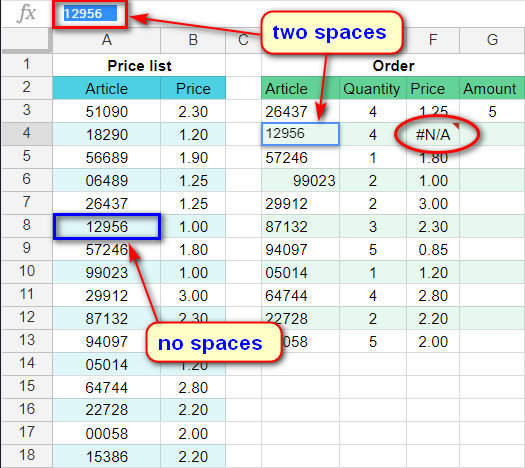
Task: Click price 2.80 in column B row 15
Action: (x=193, y=387)
